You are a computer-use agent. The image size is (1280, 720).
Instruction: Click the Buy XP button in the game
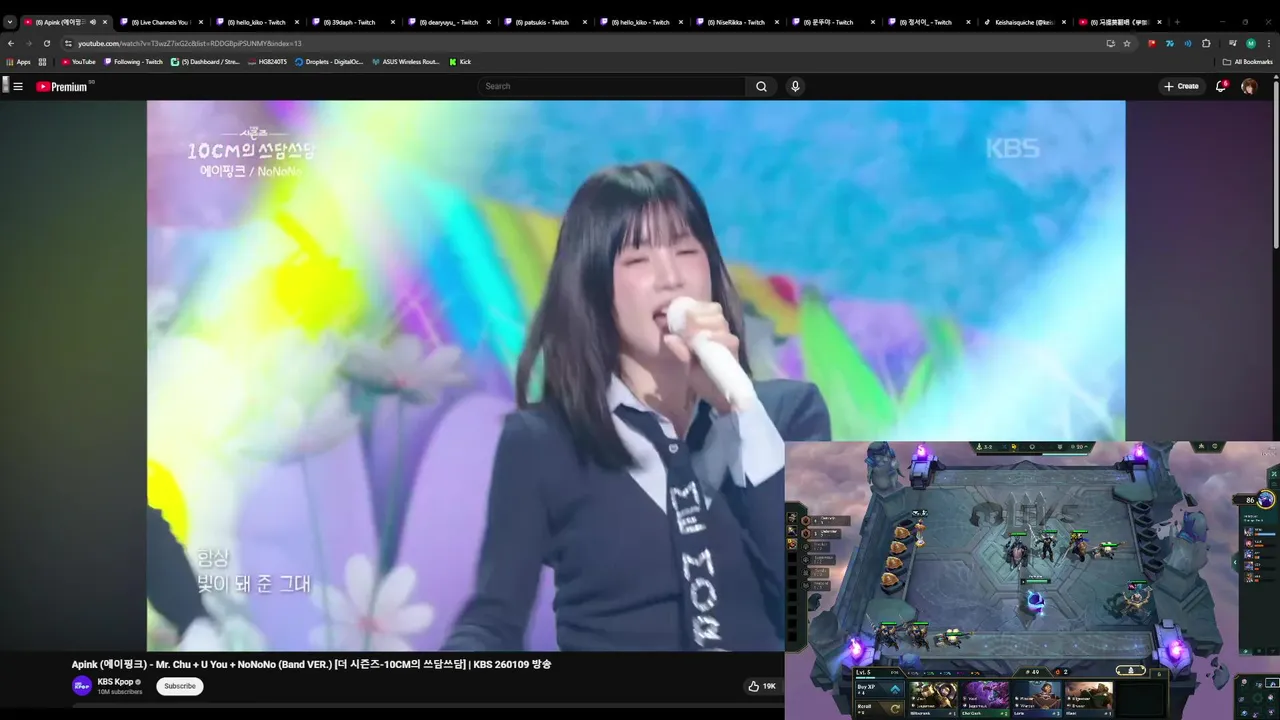pos(879,689)
